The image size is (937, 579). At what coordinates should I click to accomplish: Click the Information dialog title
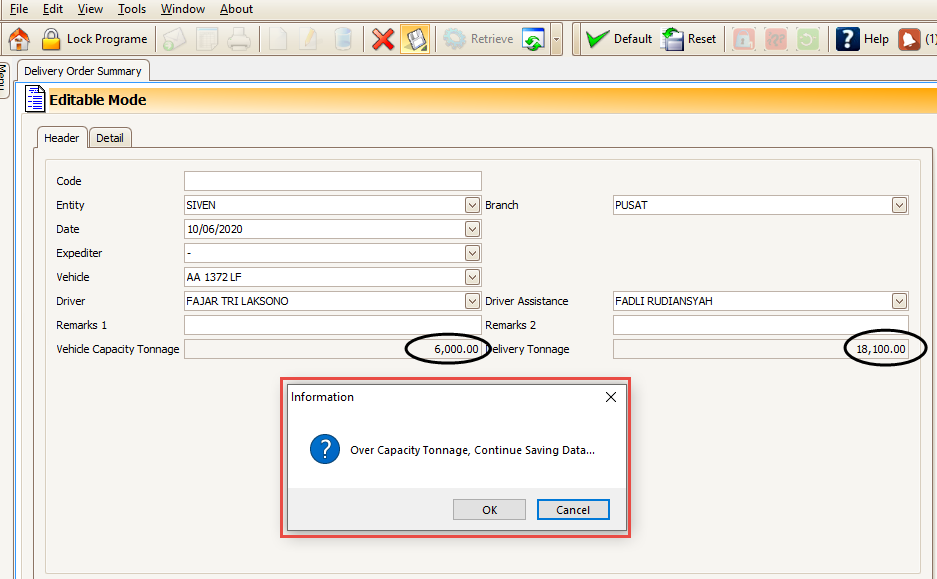[x=322, y=397]
